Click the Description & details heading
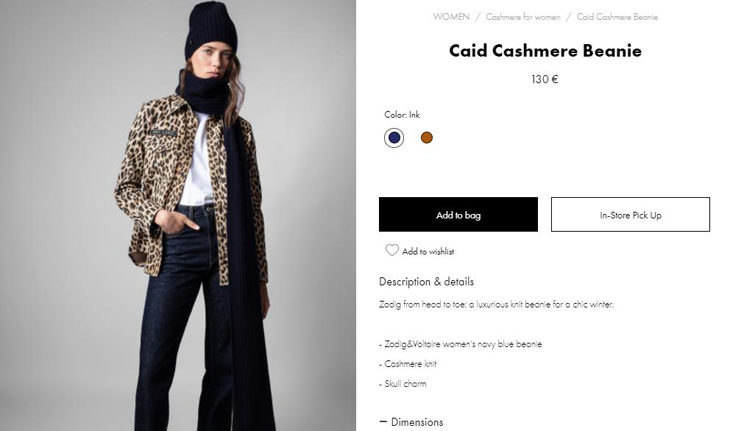The height and width of the screenshot is (431, 730). [426, 282]
